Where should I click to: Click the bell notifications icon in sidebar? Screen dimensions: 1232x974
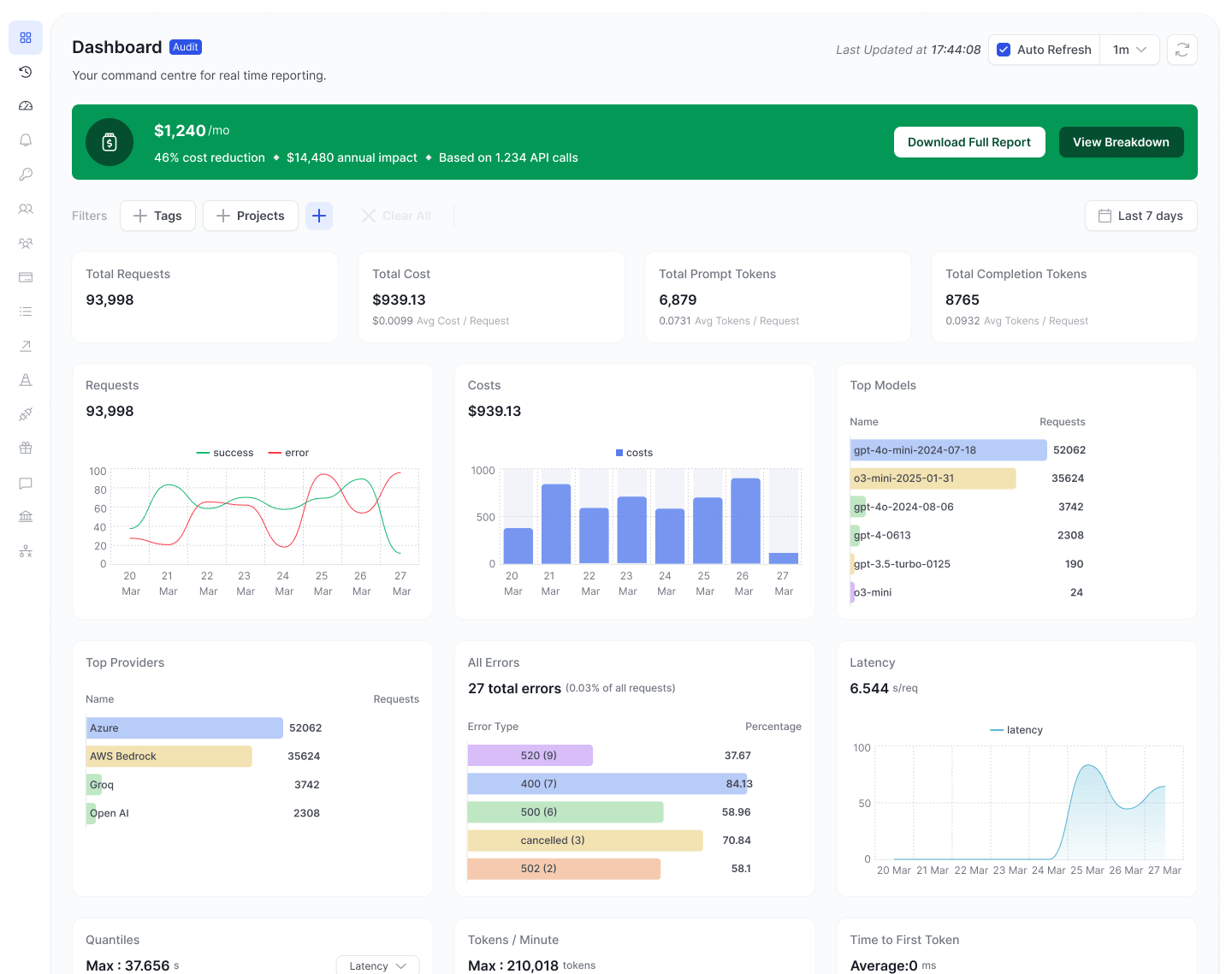26,140
